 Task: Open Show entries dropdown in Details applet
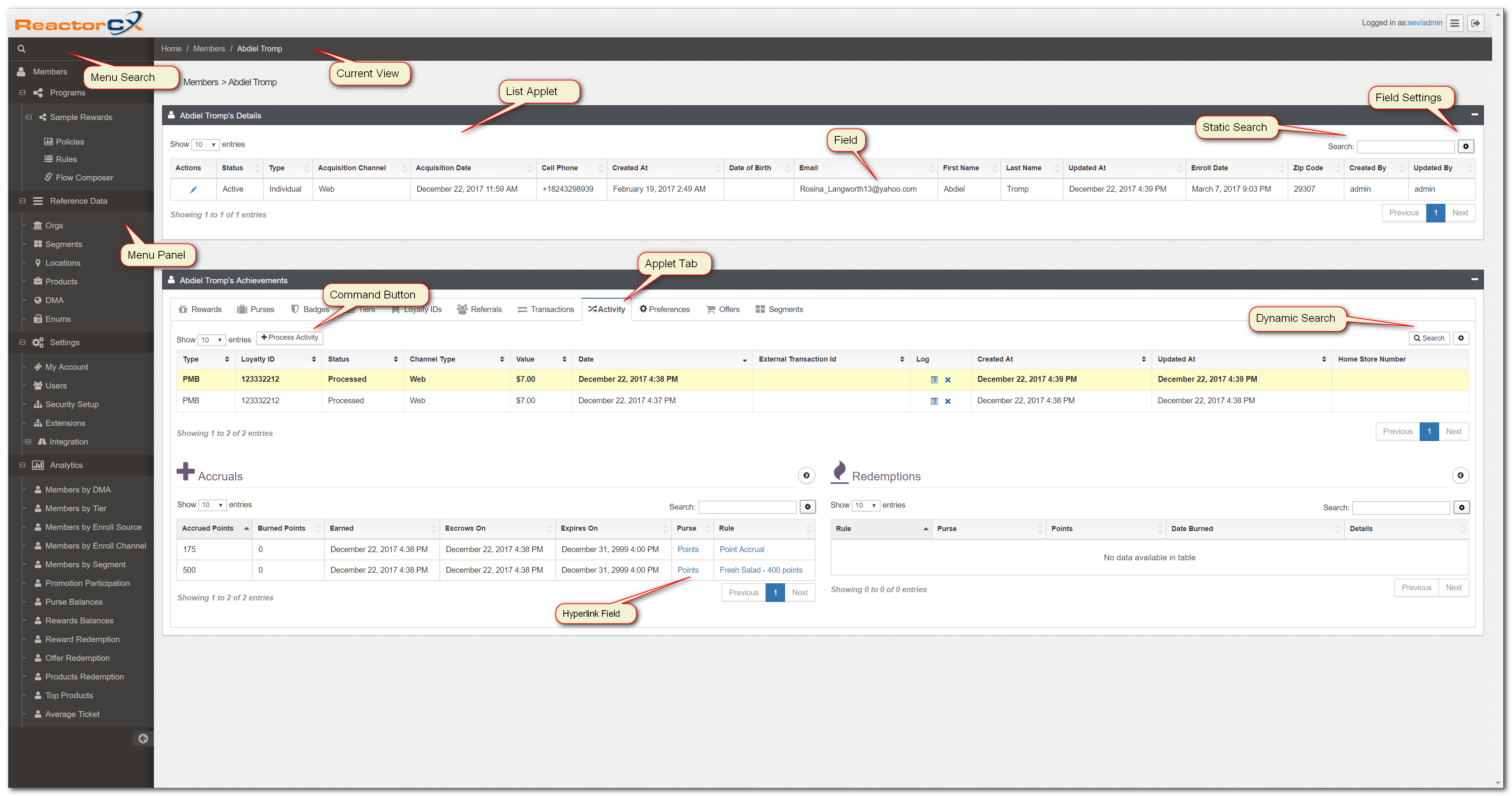[205, 145]
